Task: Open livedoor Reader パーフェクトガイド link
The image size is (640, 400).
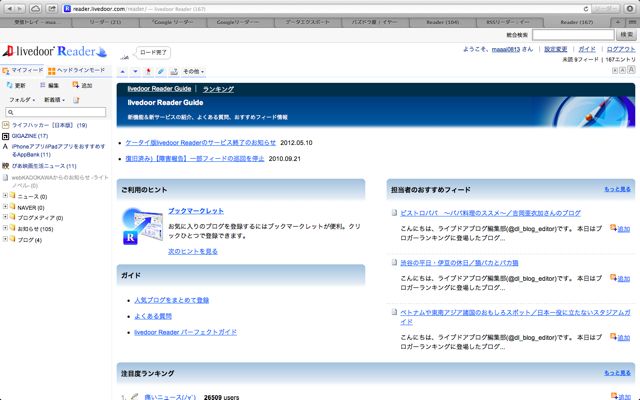Action: point(185,332)
